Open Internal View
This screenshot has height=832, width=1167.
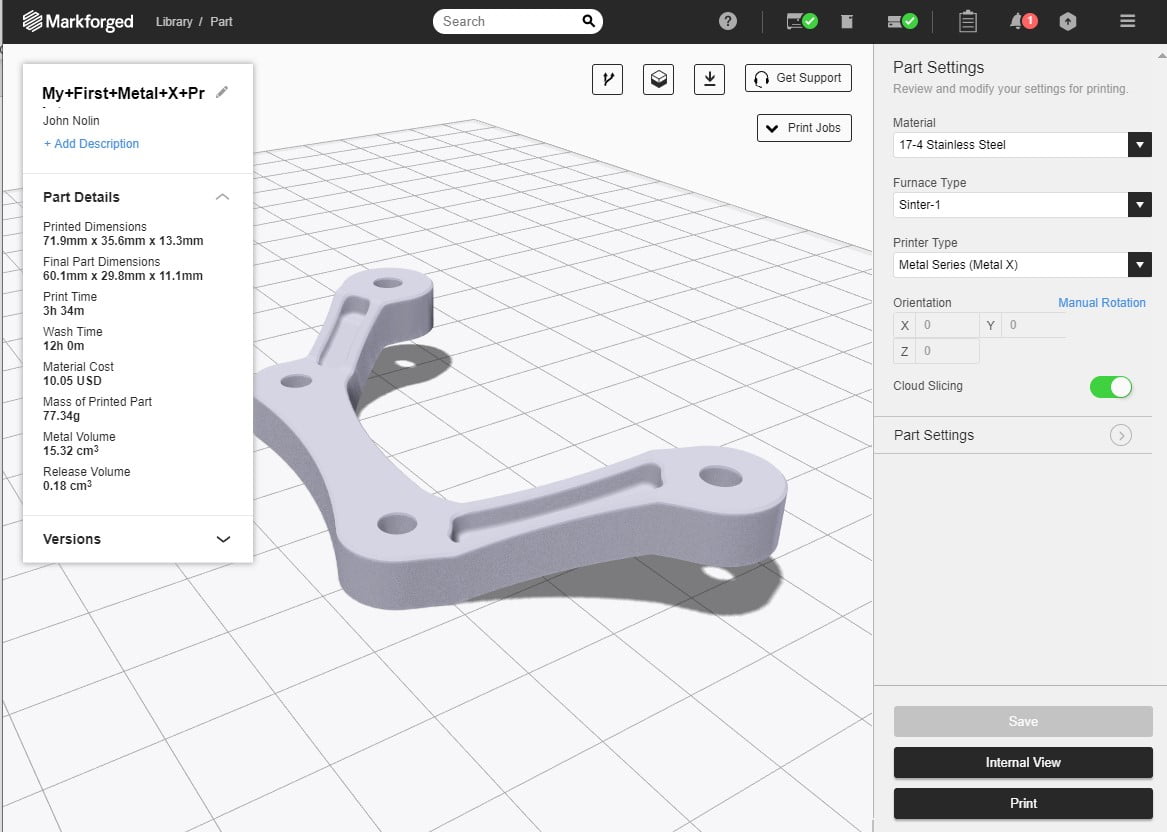click(x=1023, y=763)
